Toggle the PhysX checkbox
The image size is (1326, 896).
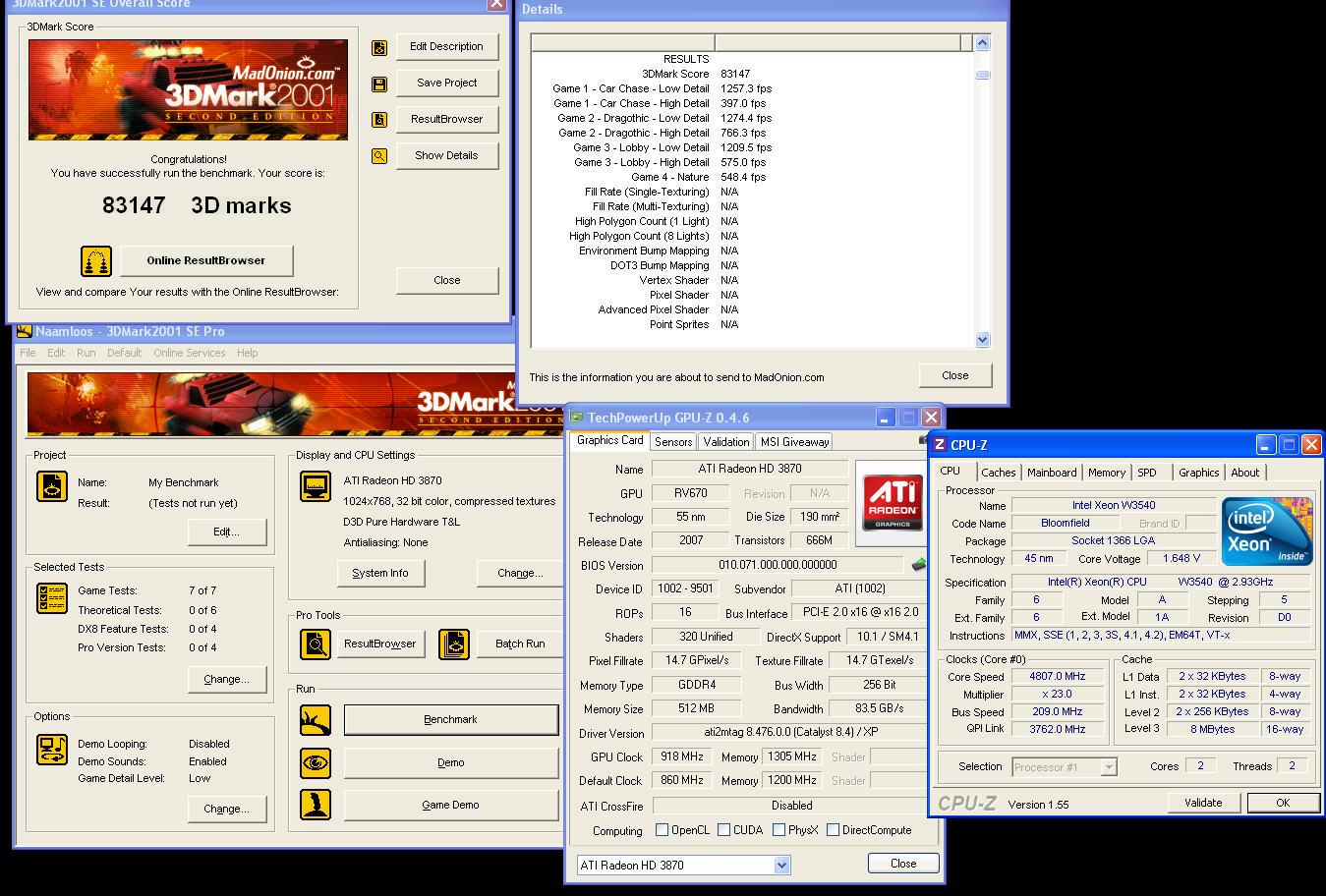[778, 830]
